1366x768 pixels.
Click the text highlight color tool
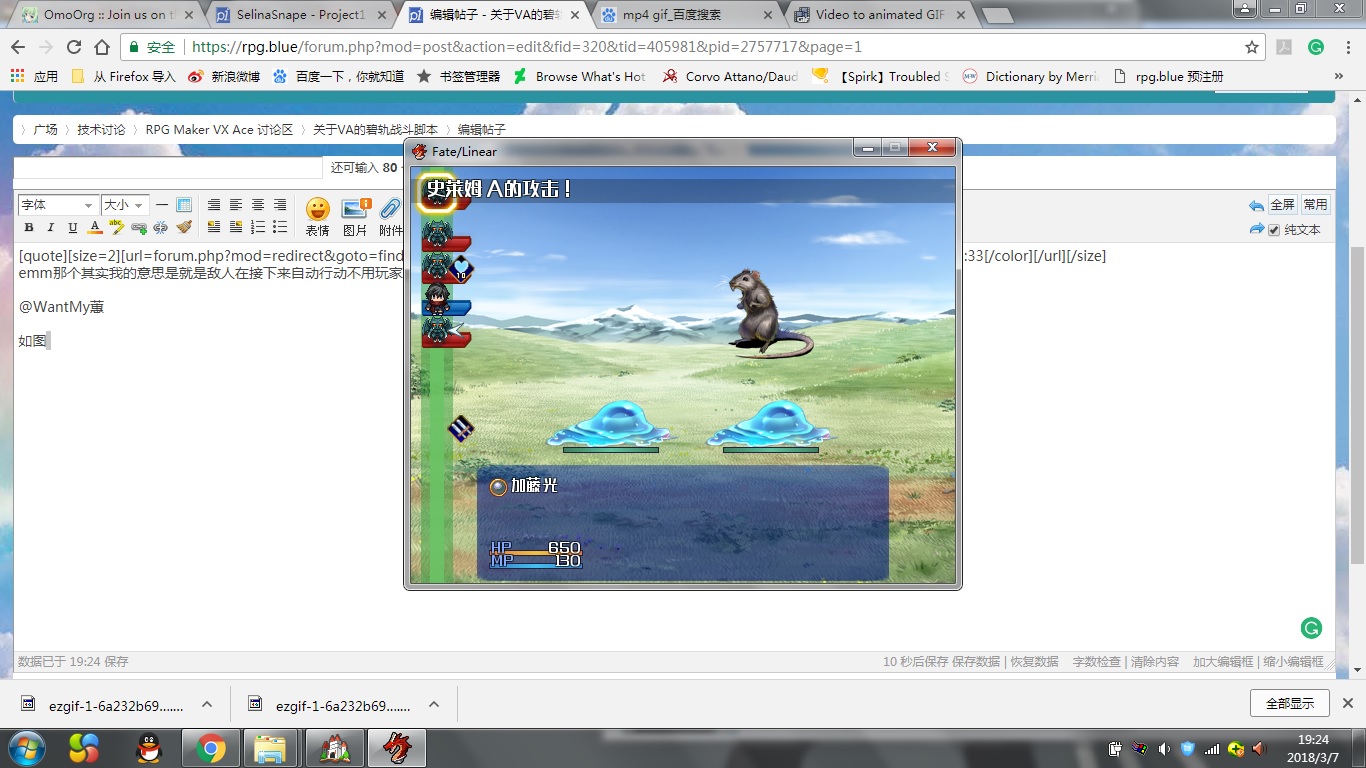click(117, 228)
